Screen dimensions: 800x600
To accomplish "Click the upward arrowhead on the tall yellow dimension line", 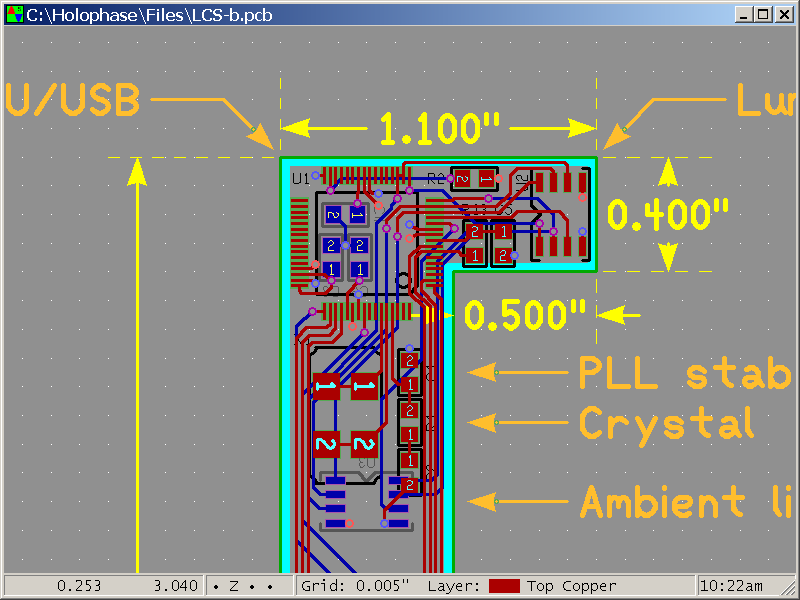I will (138, 172).
